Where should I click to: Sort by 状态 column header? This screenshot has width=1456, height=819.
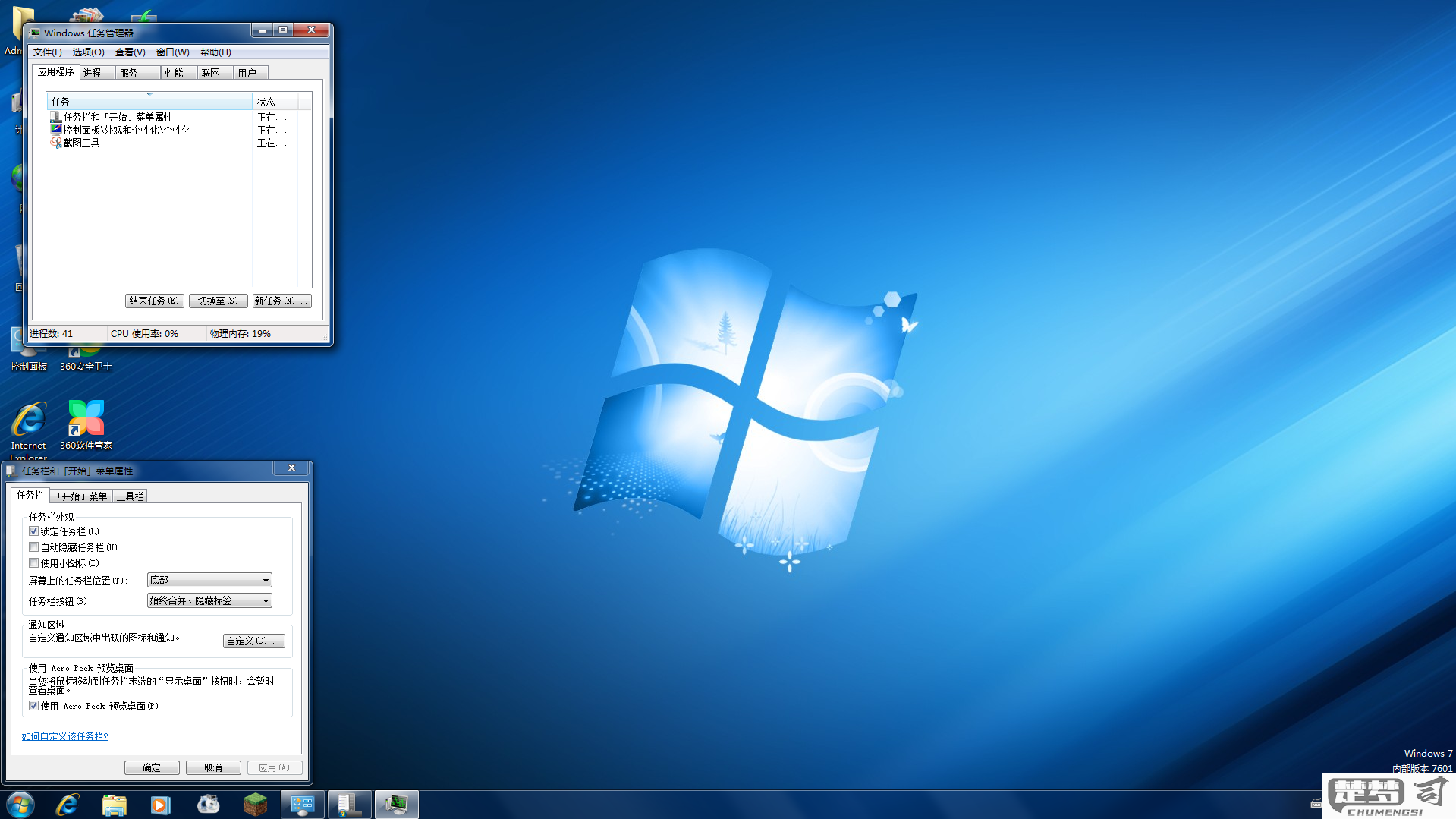click(275, 102)
